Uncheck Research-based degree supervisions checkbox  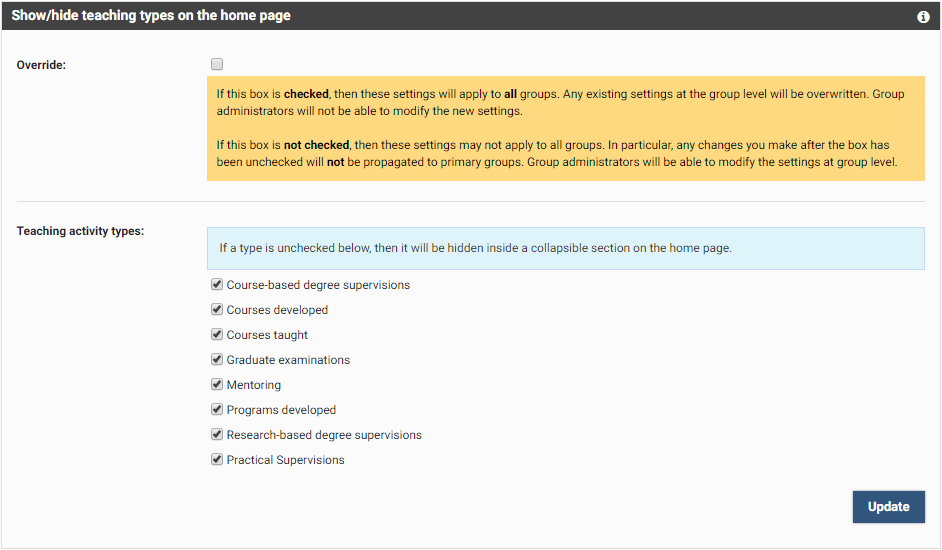click(x=217, y=435)
